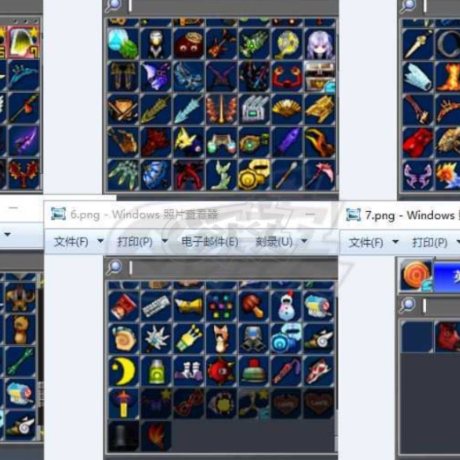
Task: Click the 7.png photo viewer title icon
Action: click(x=353, y=215)
